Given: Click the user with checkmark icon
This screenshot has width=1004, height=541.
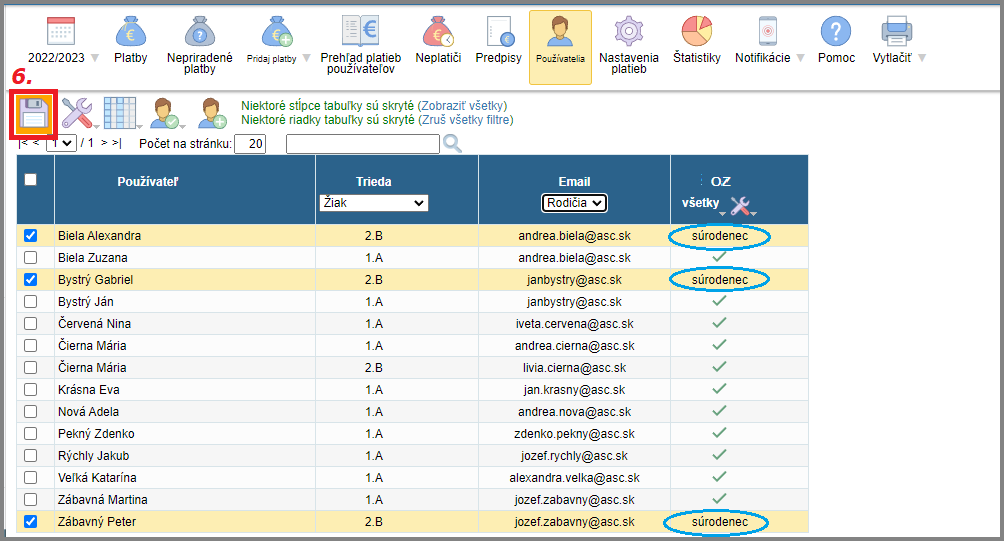Looking at the screenshot, I should [x=165, y=113].
